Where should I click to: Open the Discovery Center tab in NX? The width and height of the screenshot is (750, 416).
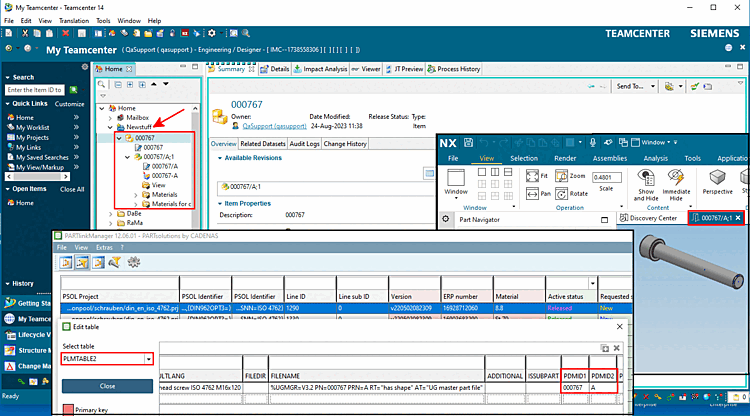coord(649,218)
